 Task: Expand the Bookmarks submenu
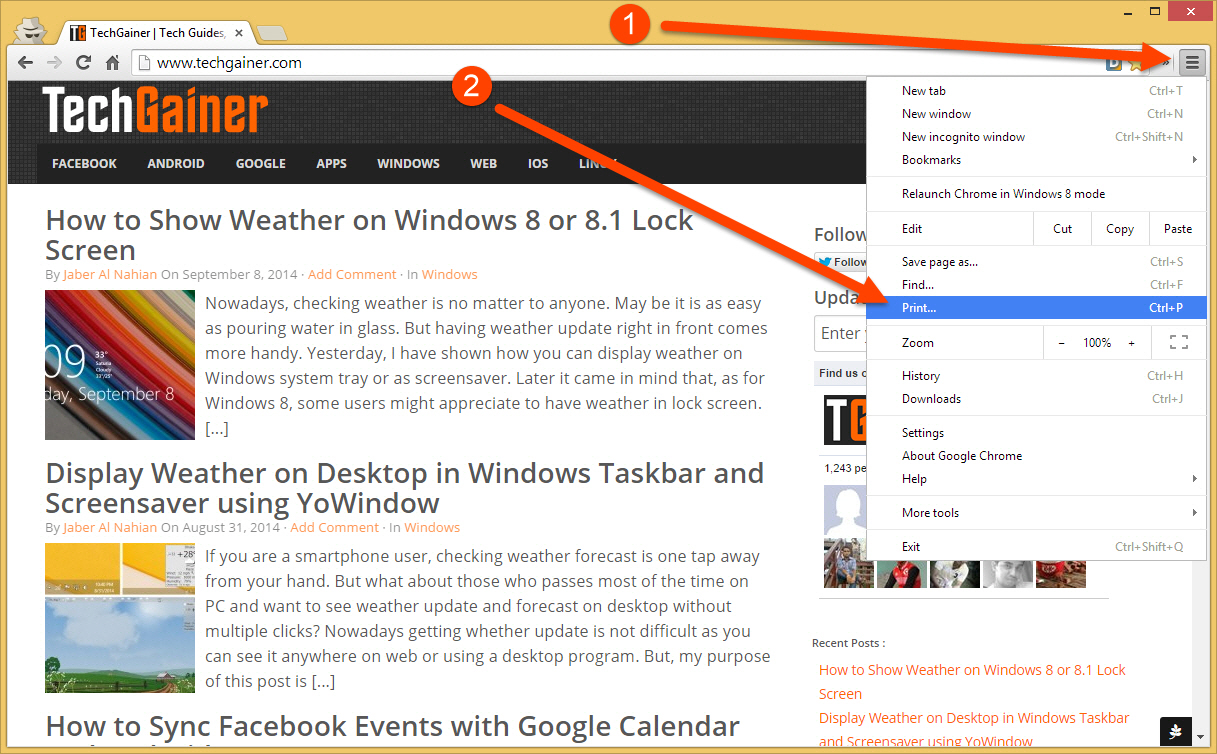(x=928, y=159)
